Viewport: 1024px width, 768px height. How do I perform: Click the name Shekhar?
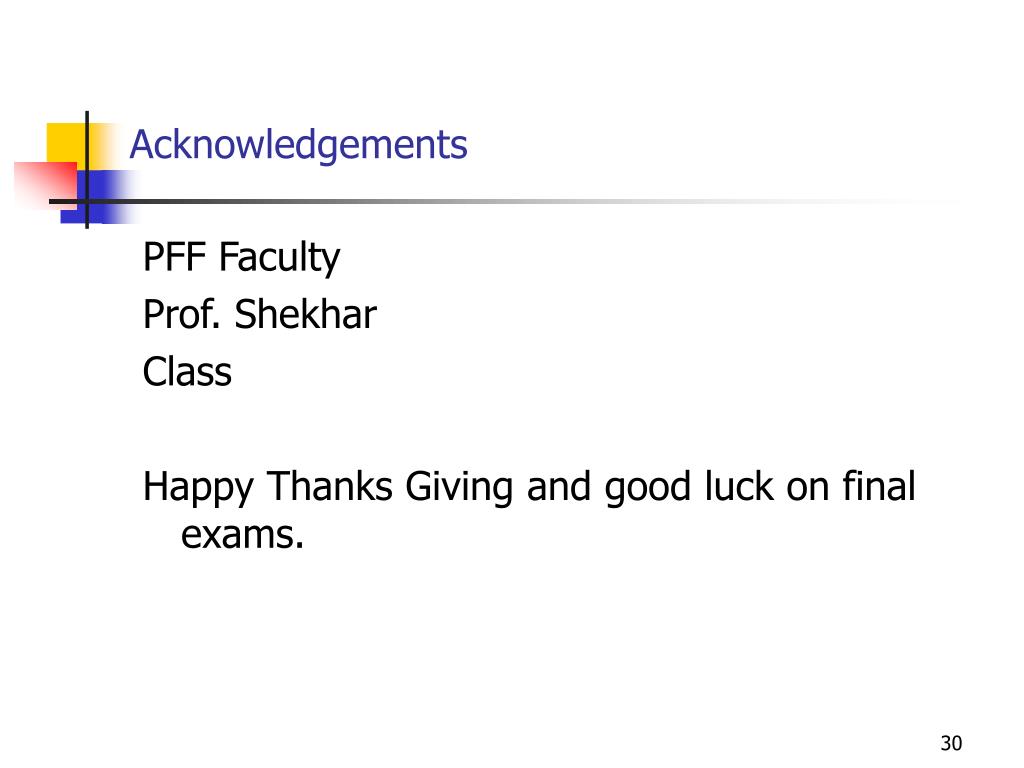306,314
